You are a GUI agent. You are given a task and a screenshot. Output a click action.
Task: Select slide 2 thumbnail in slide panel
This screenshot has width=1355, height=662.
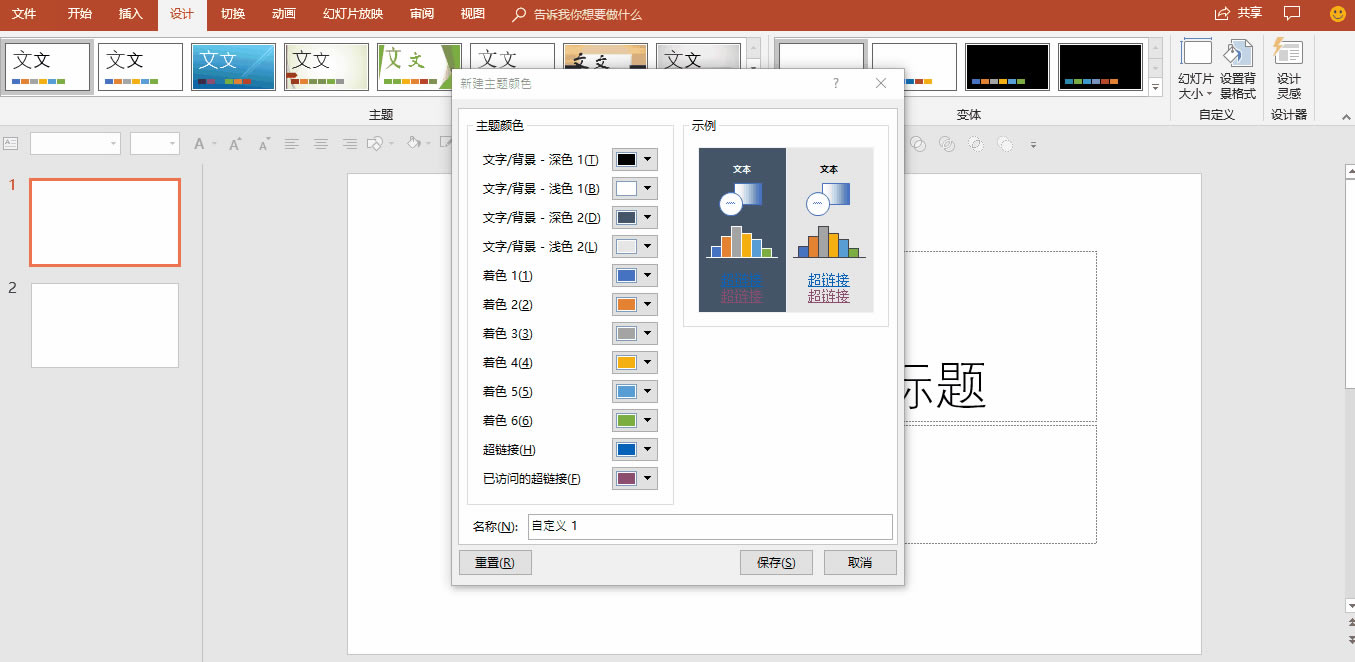coord(104,325)
